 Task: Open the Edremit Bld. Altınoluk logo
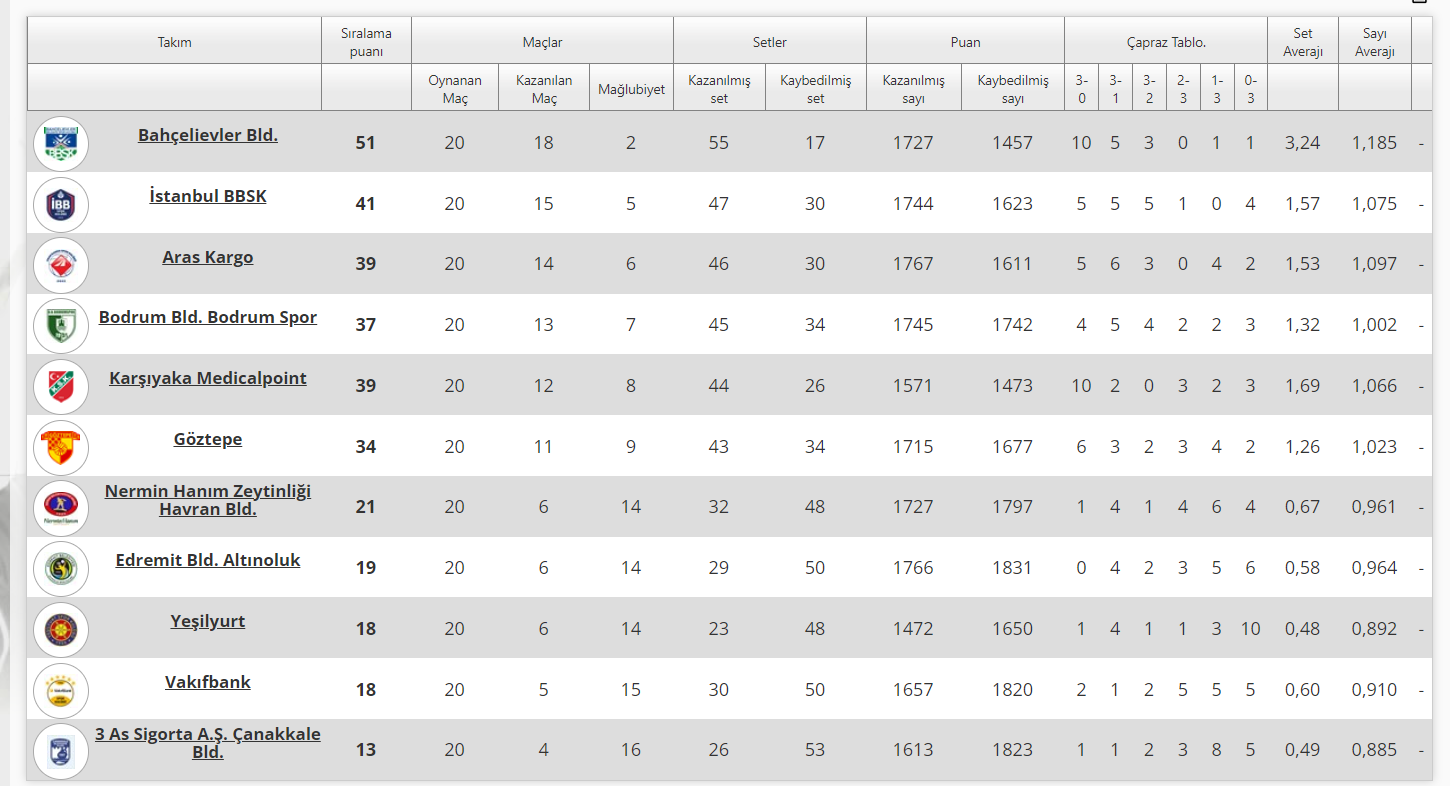tap(61, 568)
